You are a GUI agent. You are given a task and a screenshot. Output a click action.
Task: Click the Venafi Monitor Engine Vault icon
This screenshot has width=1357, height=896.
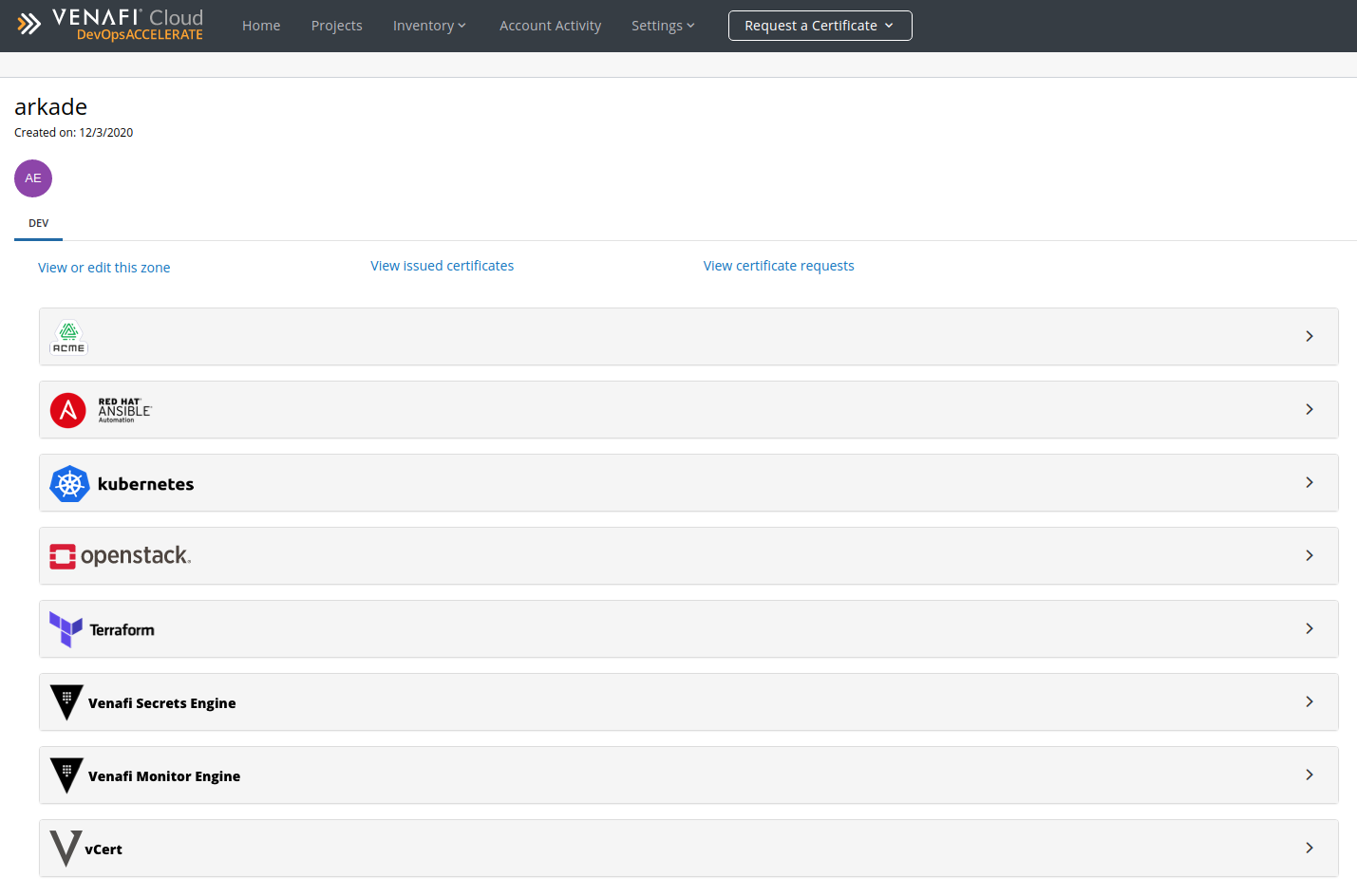66,775
